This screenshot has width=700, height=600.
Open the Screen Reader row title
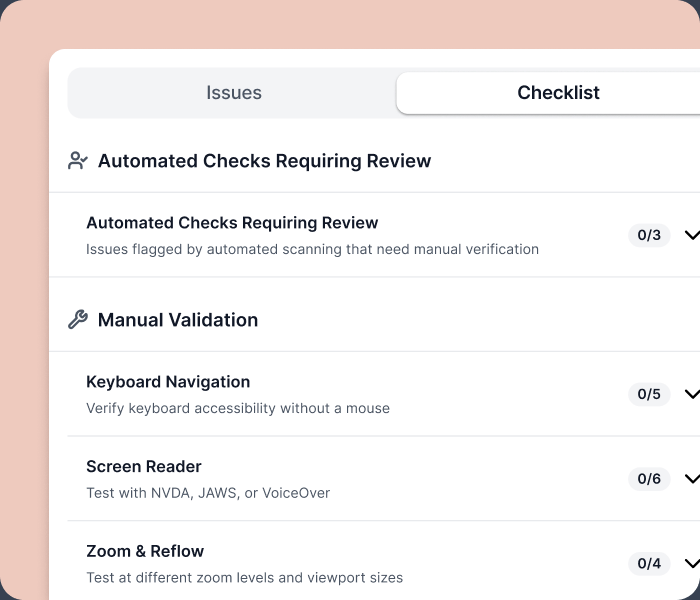pos(144,467)
